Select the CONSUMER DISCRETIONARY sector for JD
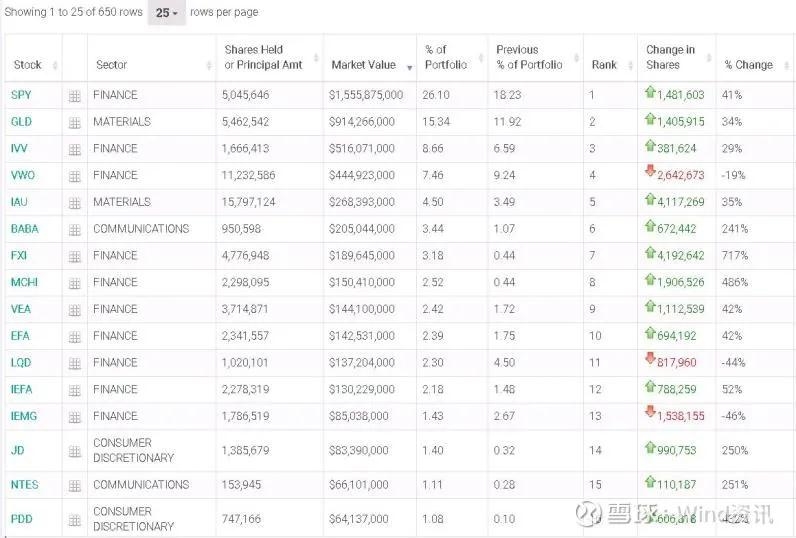This screenshot has height=538, width=796. (x=134, y=451)
